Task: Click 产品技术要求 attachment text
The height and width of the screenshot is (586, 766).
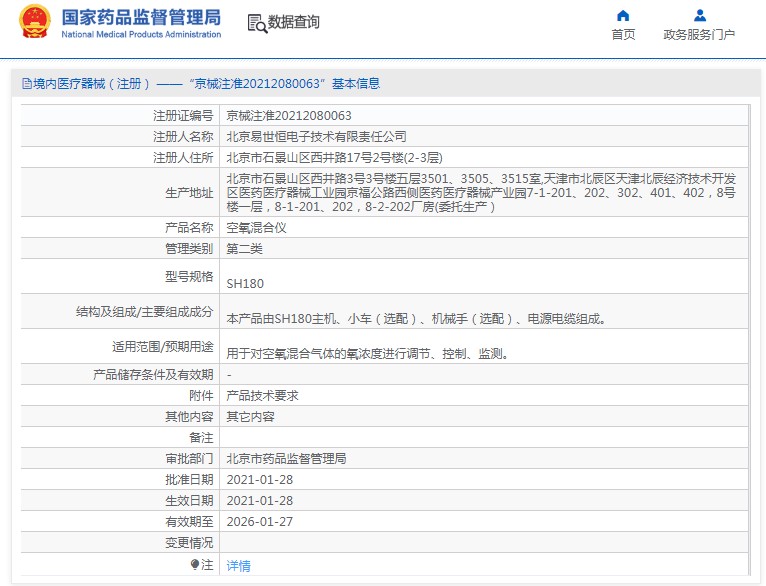Action: point(262,396)
